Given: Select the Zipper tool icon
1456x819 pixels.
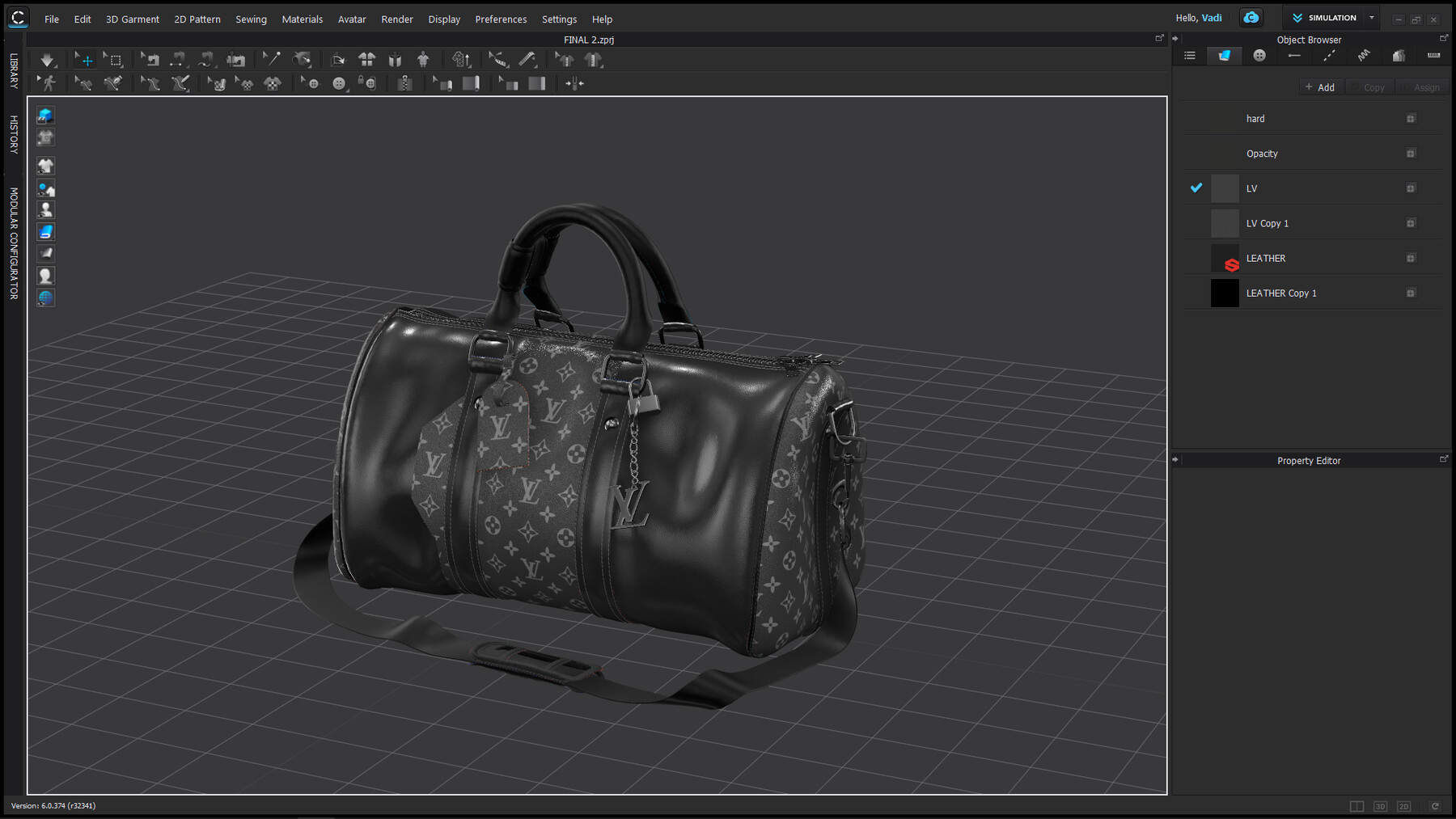Looking at the screenshot, I should coord(405,83).
